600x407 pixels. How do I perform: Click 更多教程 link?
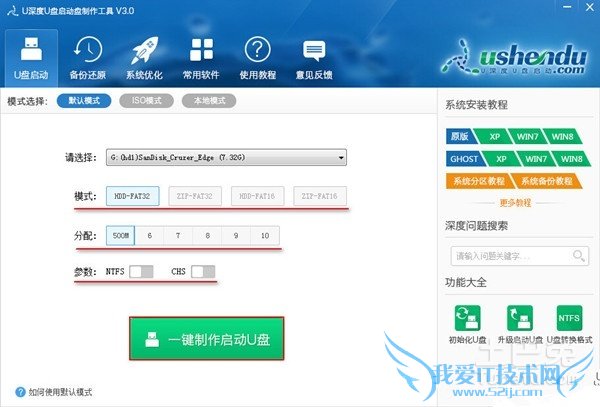pos(515,203)
